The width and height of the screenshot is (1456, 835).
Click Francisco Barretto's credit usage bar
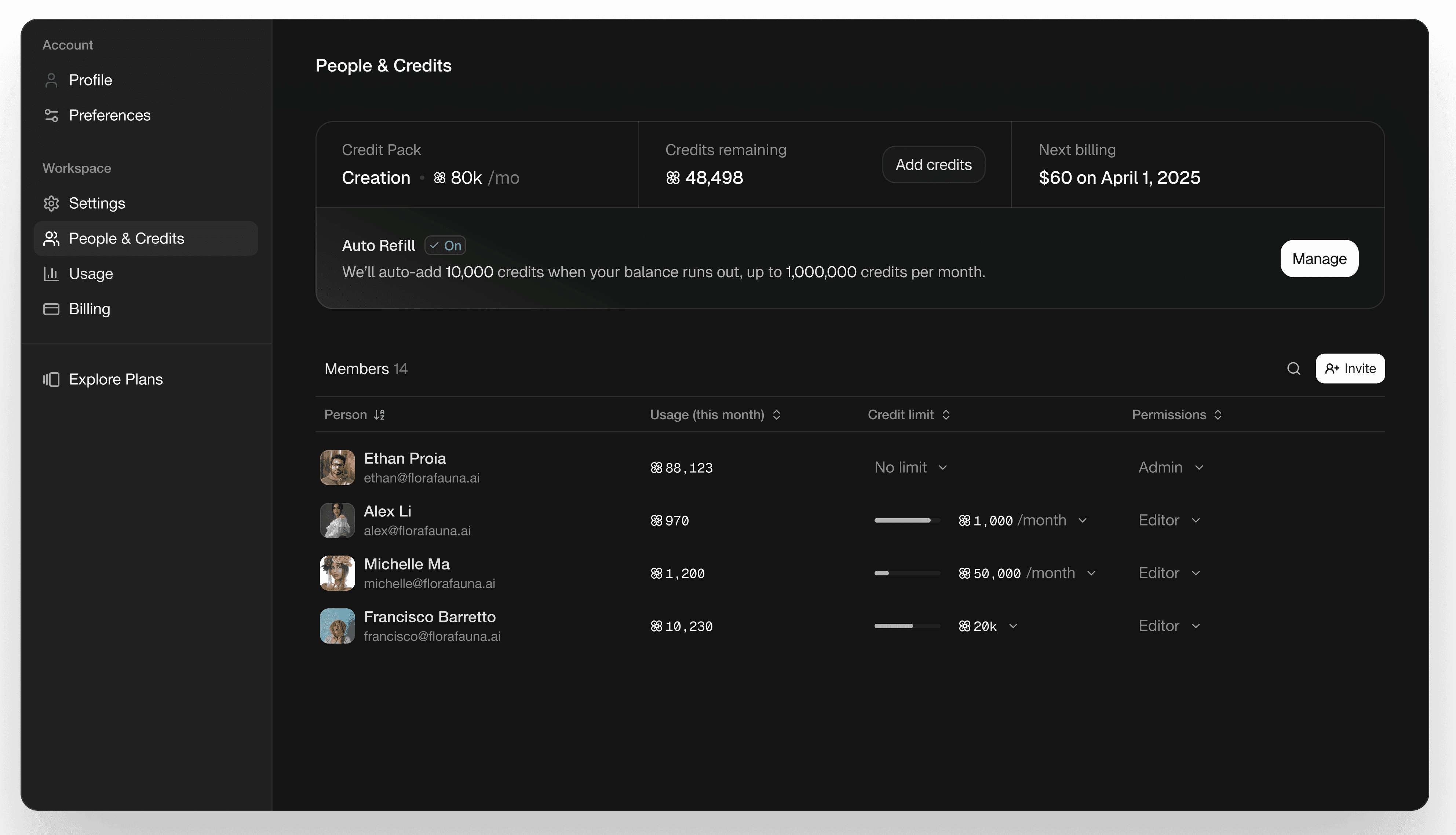(907, 626)
